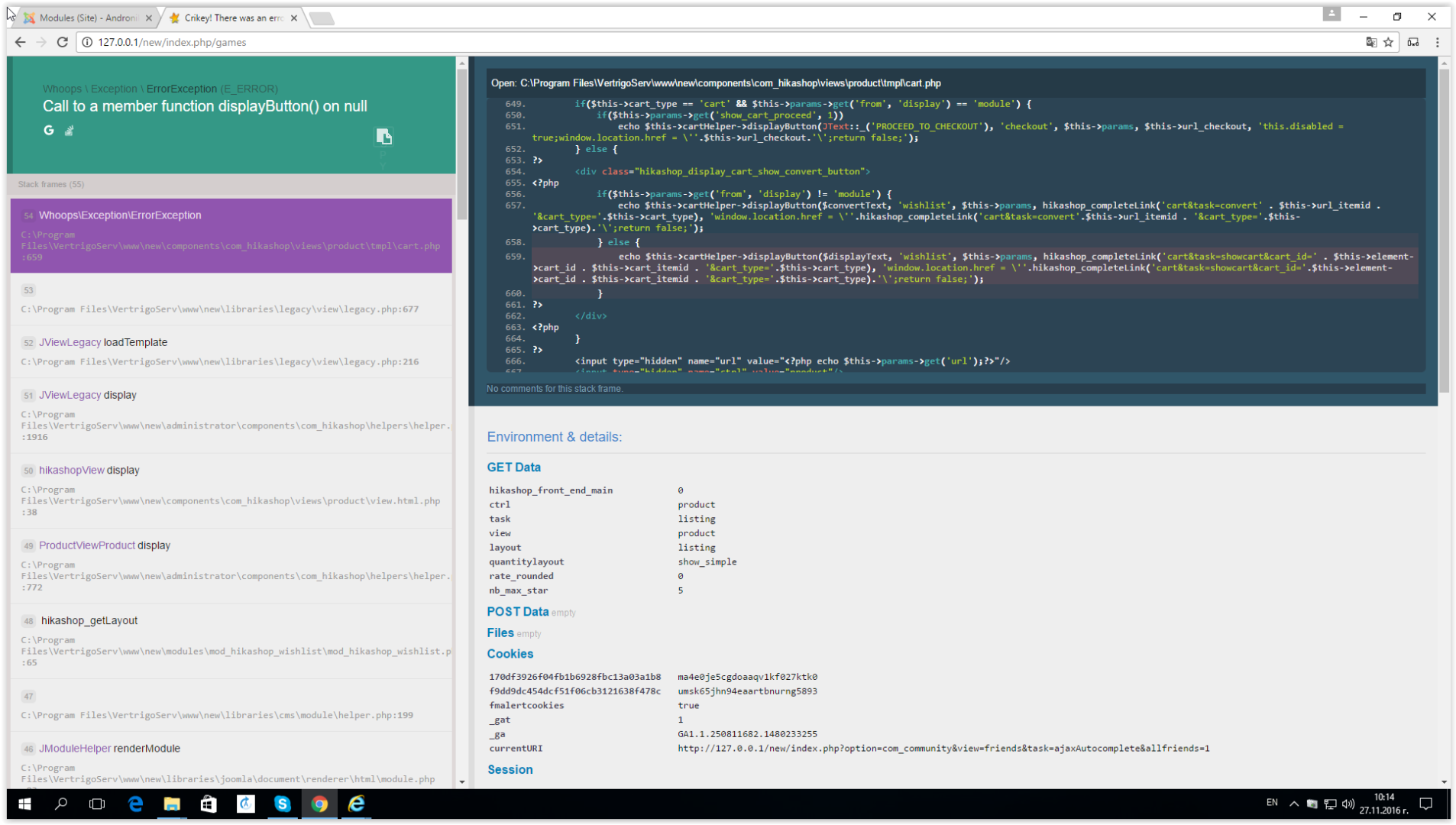This screenshot has height=825, width=1456.
Task: Open the Google Translate page icon
Action: coord(1370,42)
